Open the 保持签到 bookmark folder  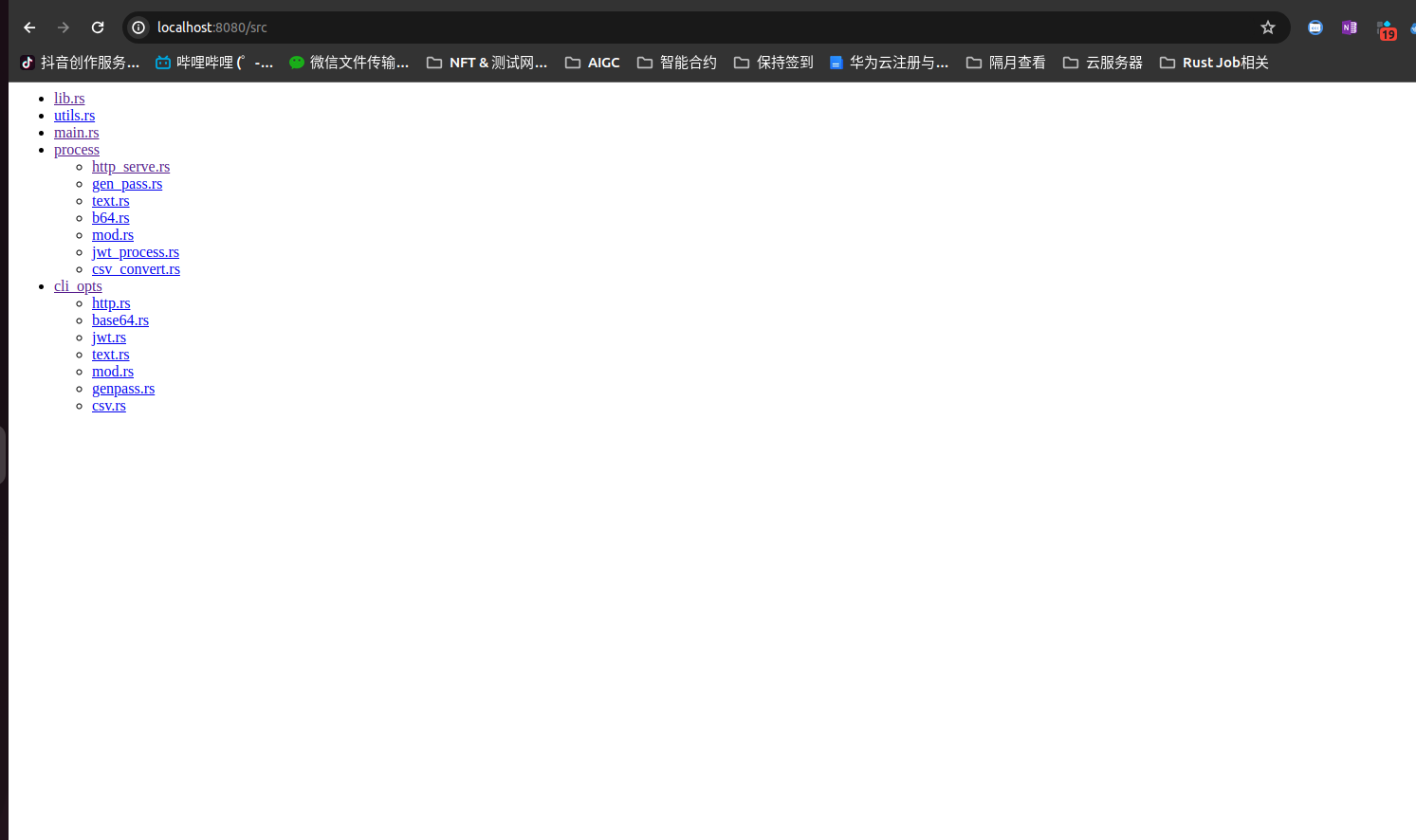[x=774, y=63]
